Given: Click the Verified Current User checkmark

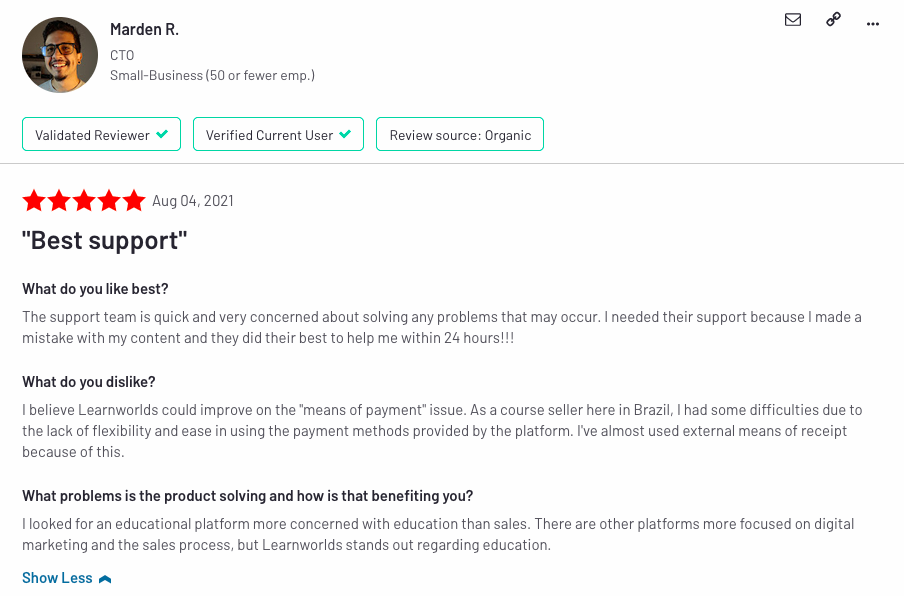Looking at the screenshot, I should point(345,134).
